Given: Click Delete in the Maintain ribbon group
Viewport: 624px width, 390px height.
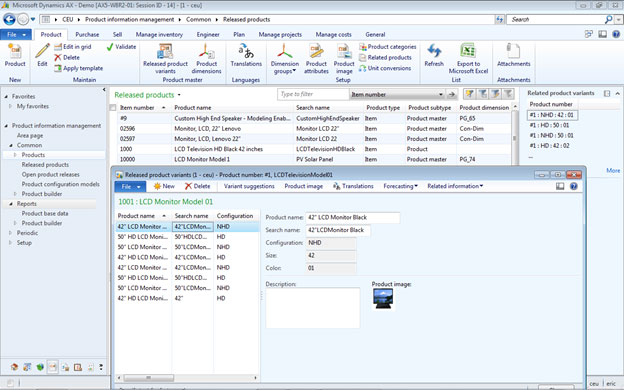Looking at the screenshot, I should (x=67, y=57).
